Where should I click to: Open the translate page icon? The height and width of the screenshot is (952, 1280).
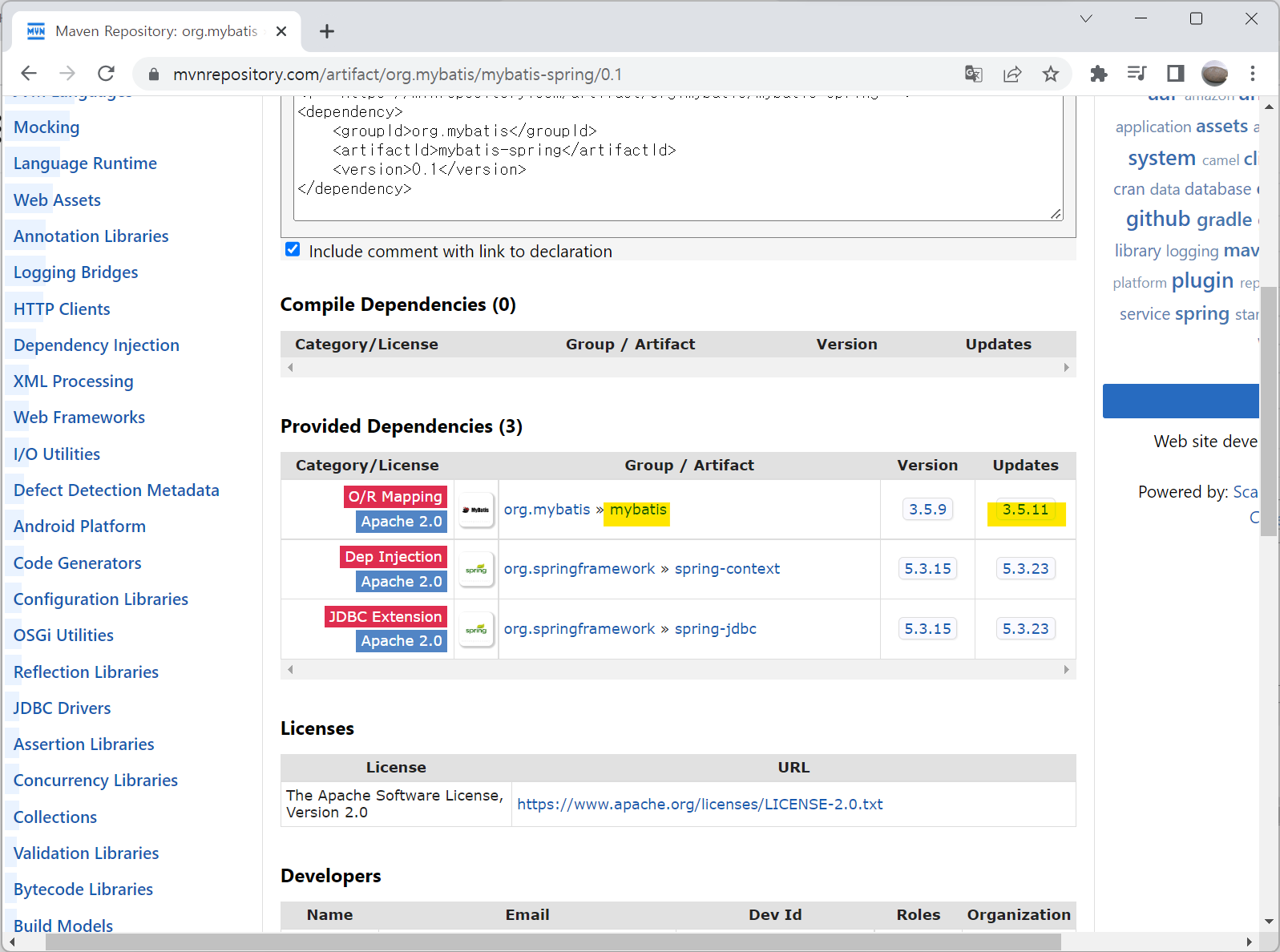974,75
